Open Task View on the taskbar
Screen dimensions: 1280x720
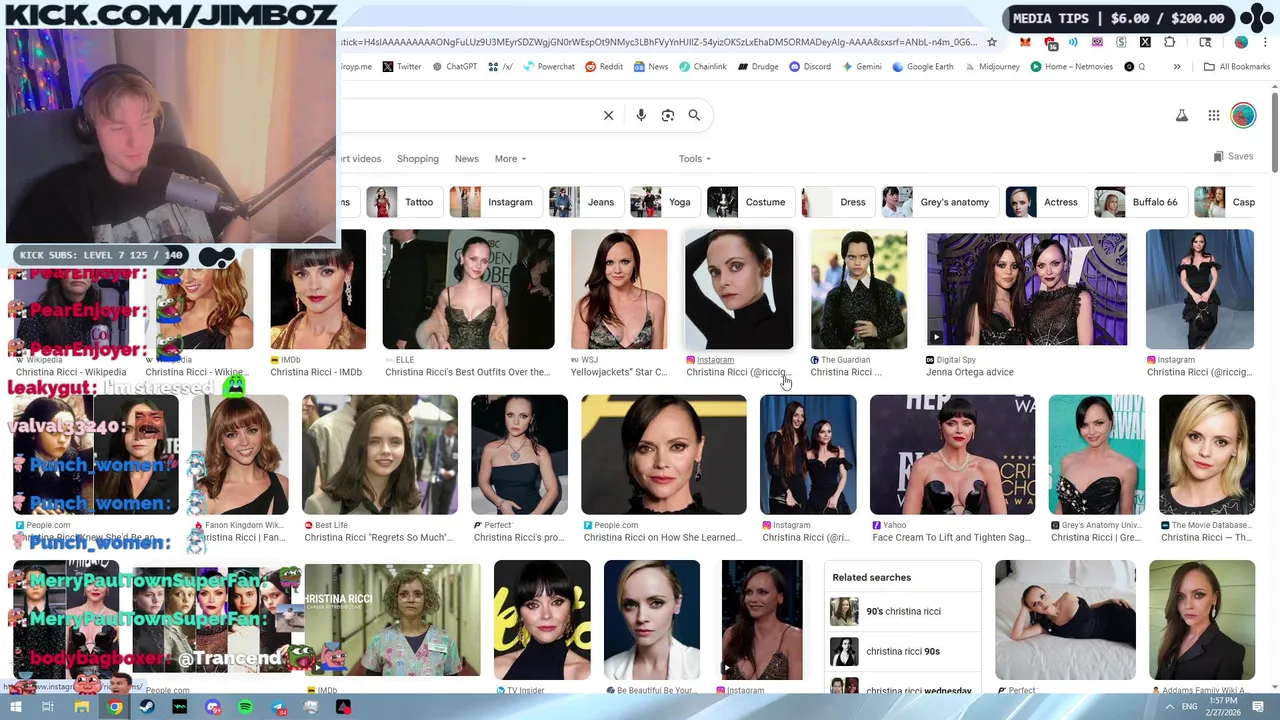pos(47,707)
